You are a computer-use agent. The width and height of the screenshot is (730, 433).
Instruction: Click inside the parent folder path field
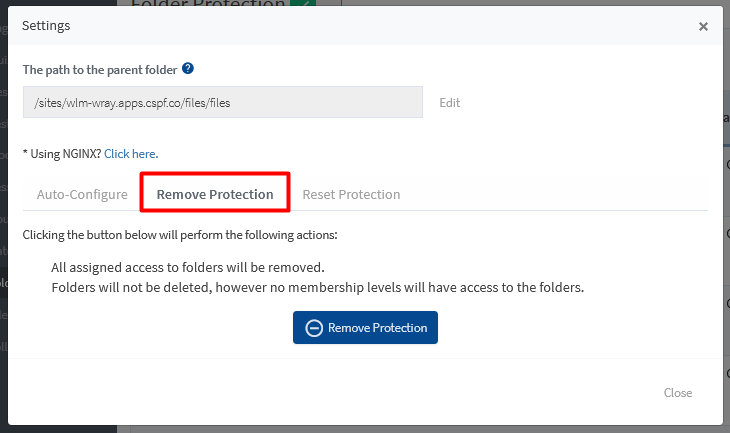222,102
